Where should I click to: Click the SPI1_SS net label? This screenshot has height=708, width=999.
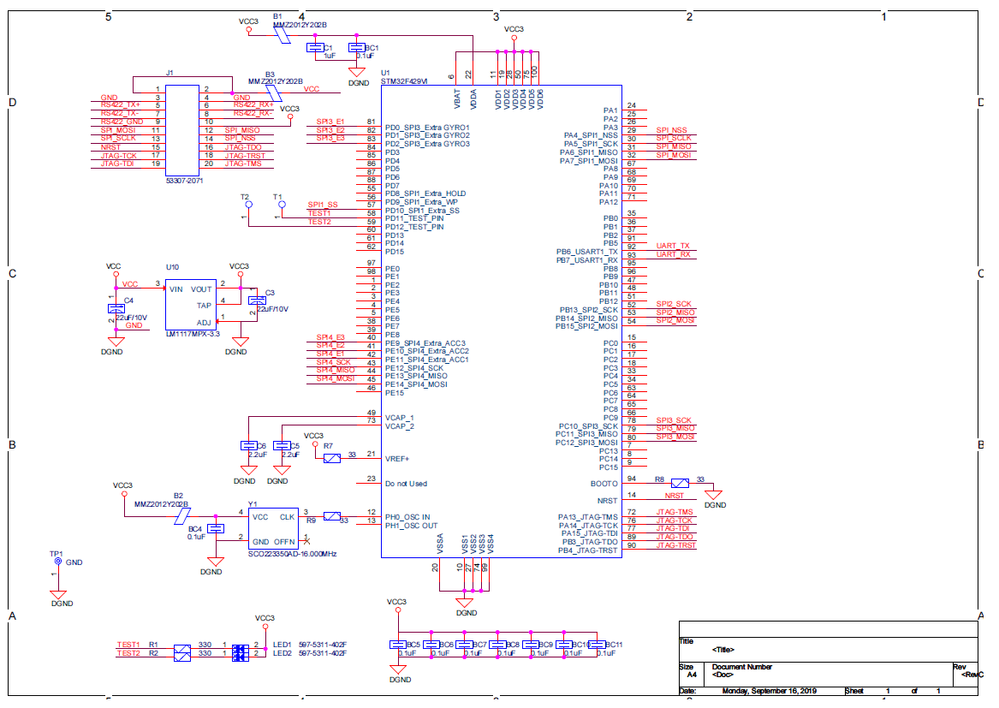pyautogui.click(x=323, y=205)
